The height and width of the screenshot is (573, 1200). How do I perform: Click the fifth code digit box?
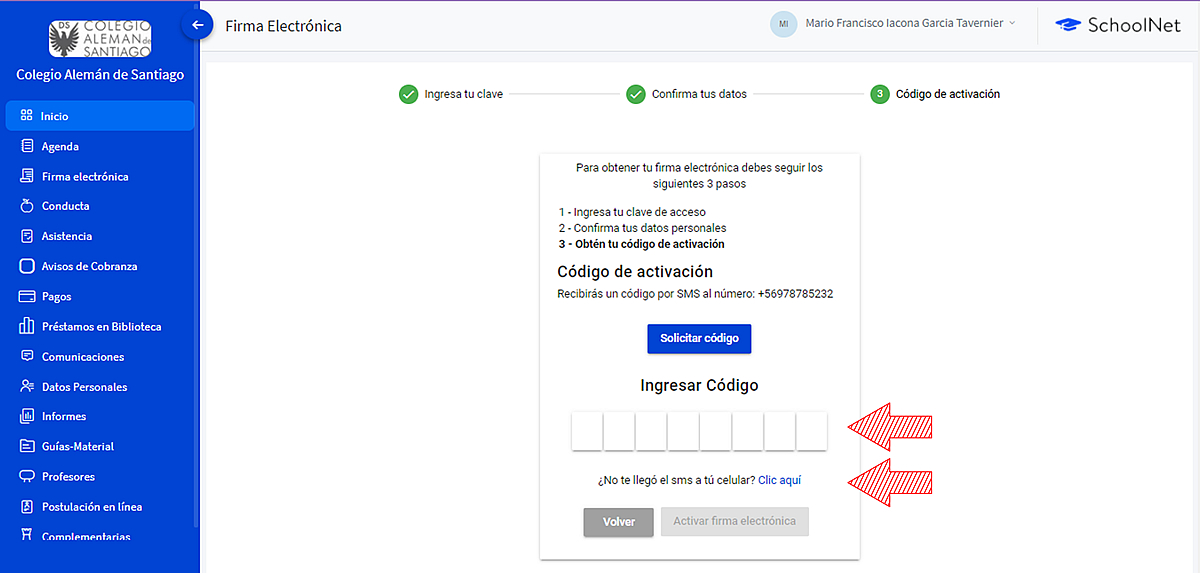(715, 431)
